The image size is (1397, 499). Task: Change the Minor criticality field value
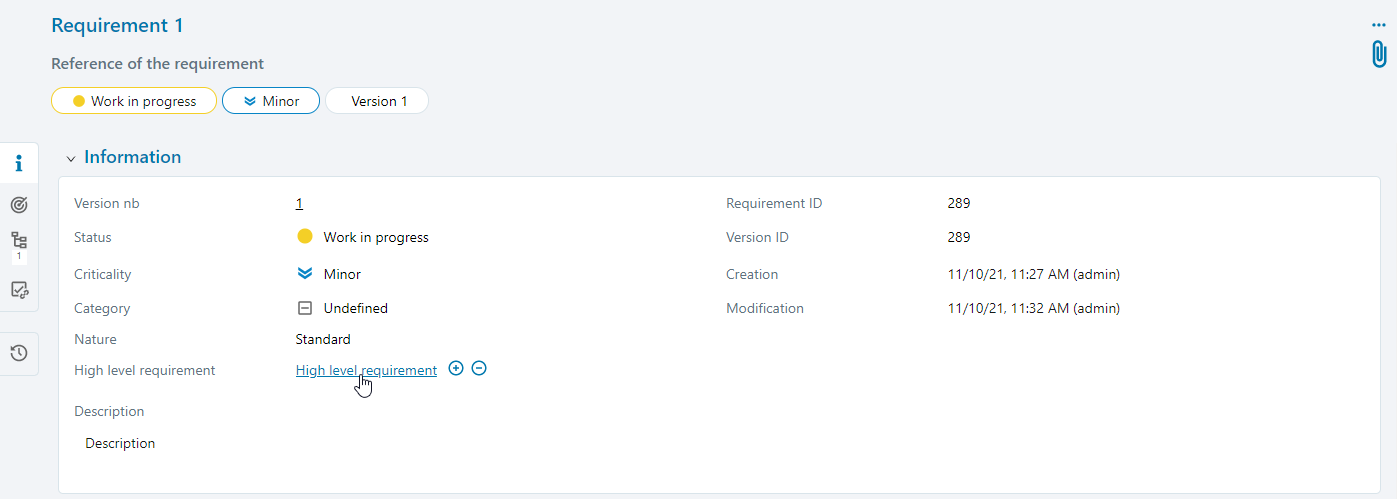(x=341, y=274)
